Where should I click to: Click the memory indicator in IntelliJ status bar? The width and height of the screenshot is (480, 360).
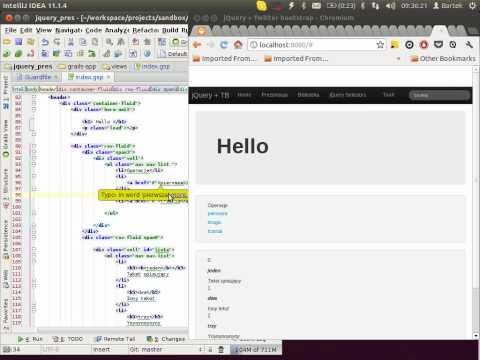pyautogui.click(x=255, y=349)
